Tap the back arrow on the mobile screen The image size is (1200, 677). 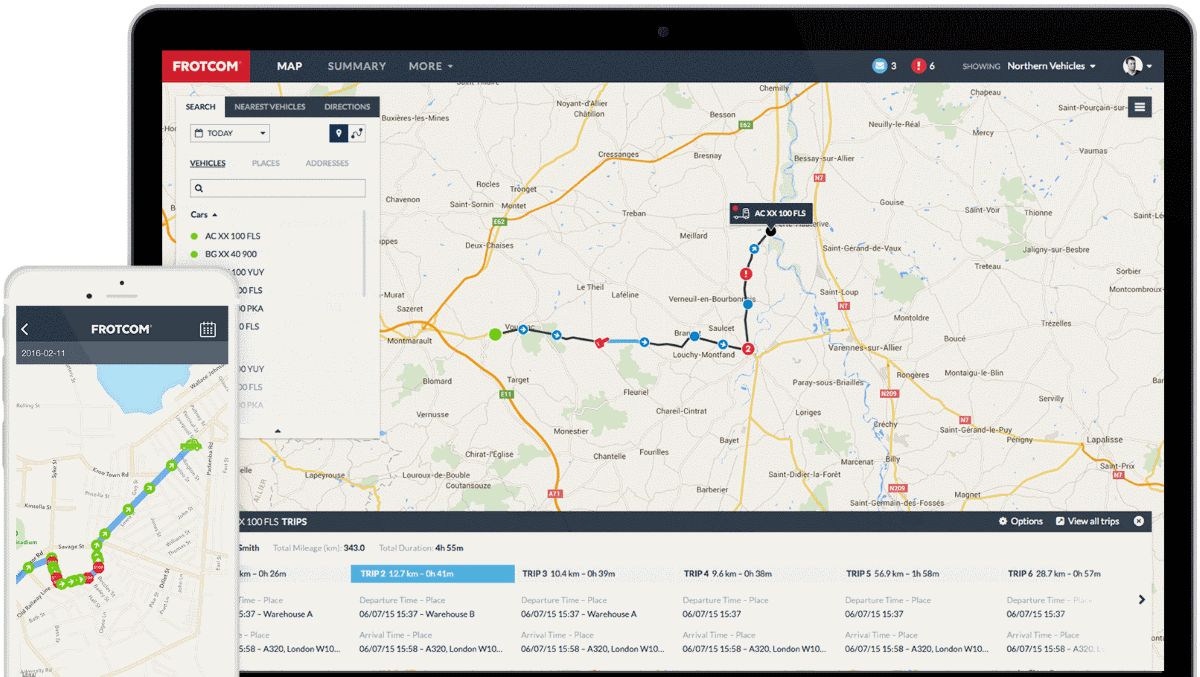coord(24,327)
